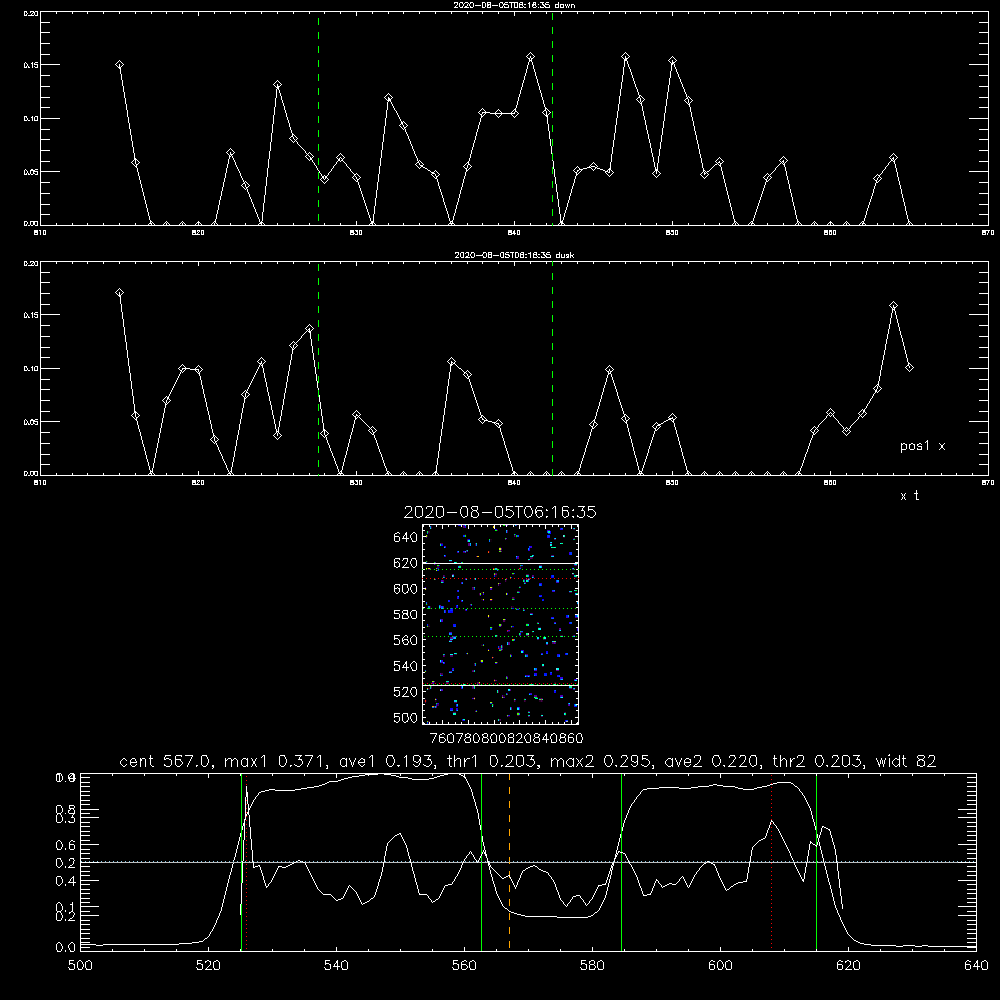
Task: Click y-axis label 520 beside the pixel image
Action: pyautogui.click(x=406, y=692)
